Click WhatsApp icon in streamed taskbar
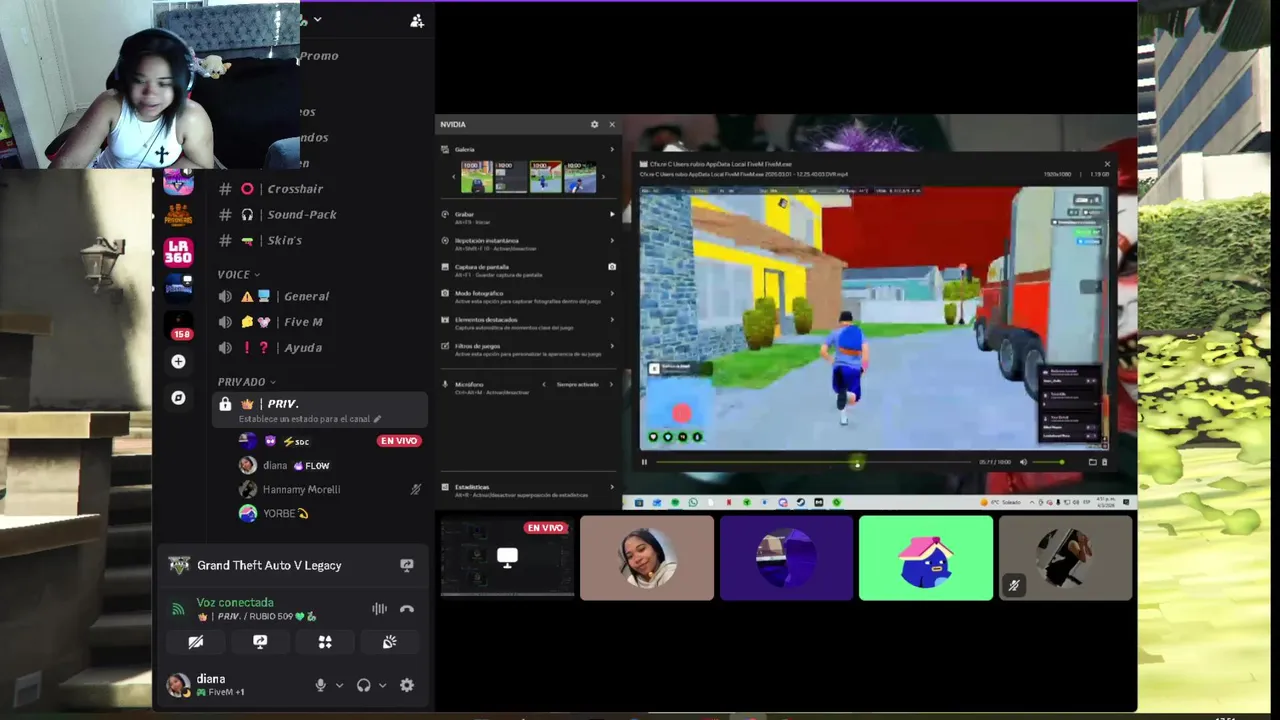 coord(693,503)
